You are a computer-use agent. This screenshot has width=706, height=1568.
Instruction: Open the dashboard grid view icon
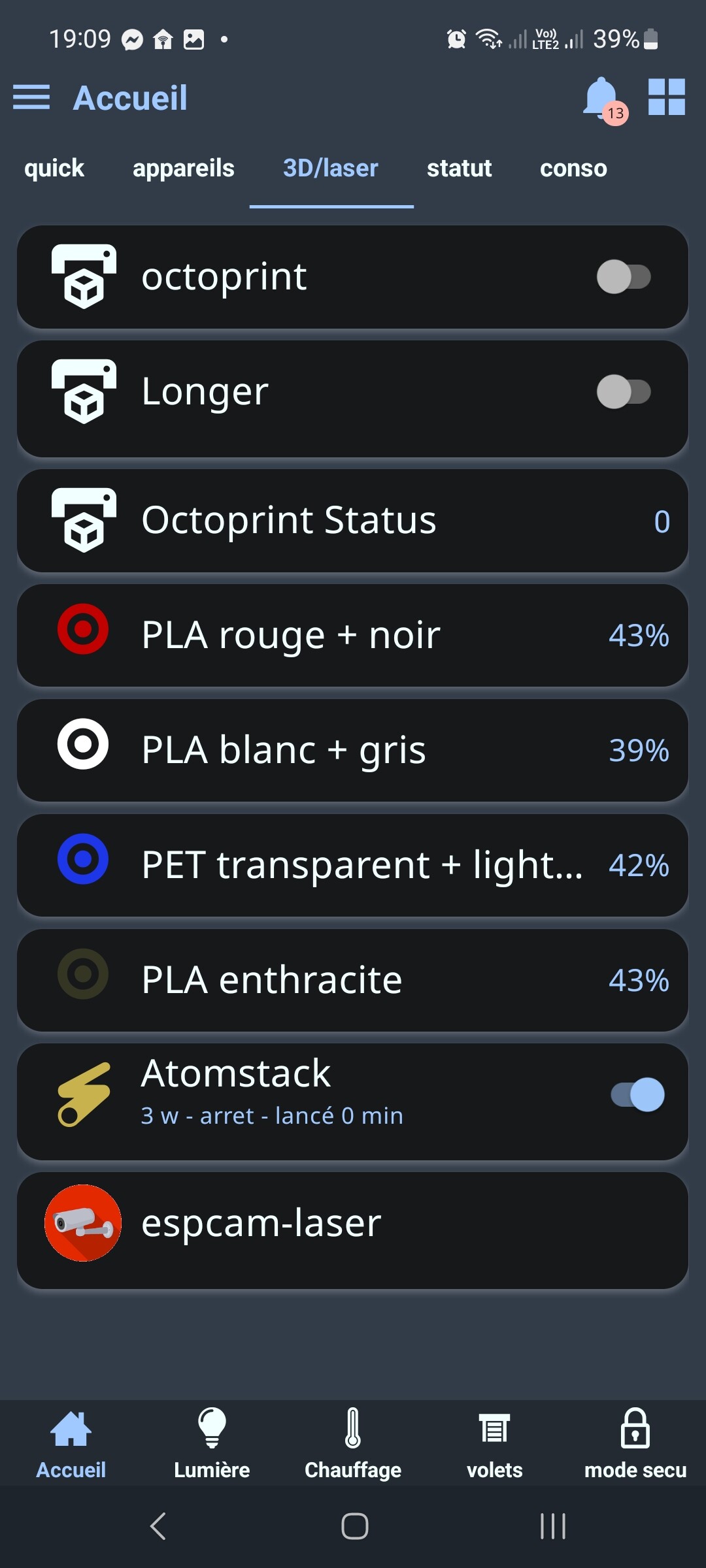coord(666,97)
